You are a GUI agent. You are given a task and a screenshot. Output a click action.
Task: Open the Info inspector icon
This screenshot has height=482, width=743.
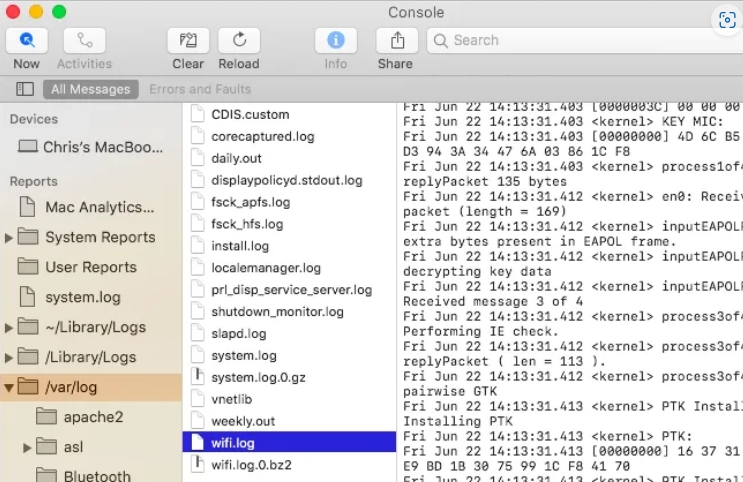(336, 41)
